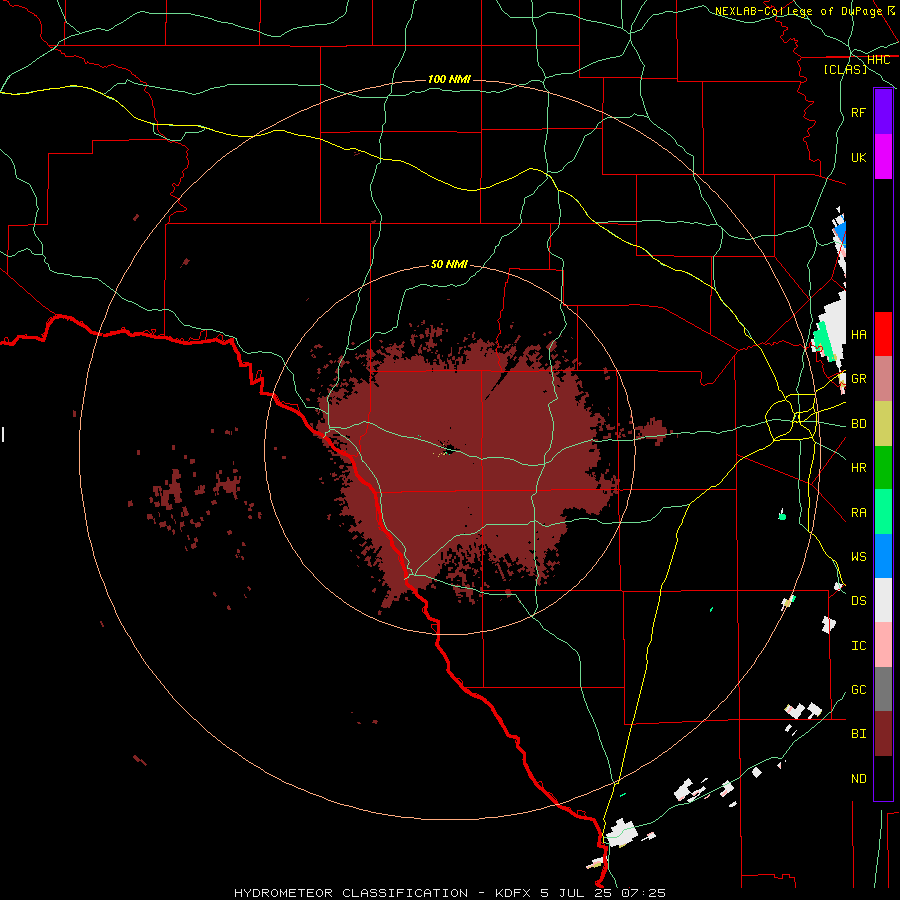Choose the BI brown legend swatch
Screen dimensions: 900x900
pos(883,734)
